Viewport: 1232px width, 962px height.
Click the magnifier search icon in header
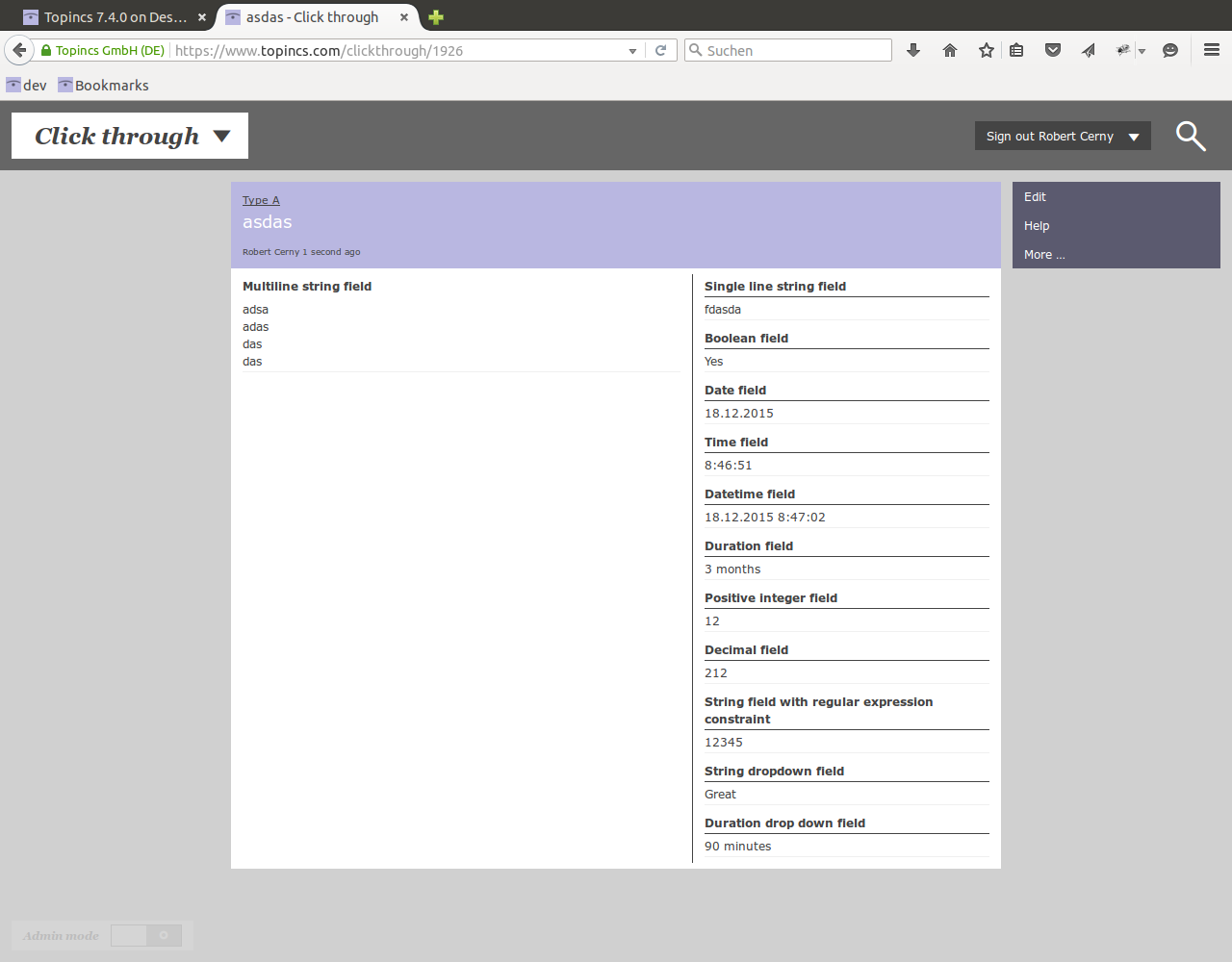click(1191, 137)
